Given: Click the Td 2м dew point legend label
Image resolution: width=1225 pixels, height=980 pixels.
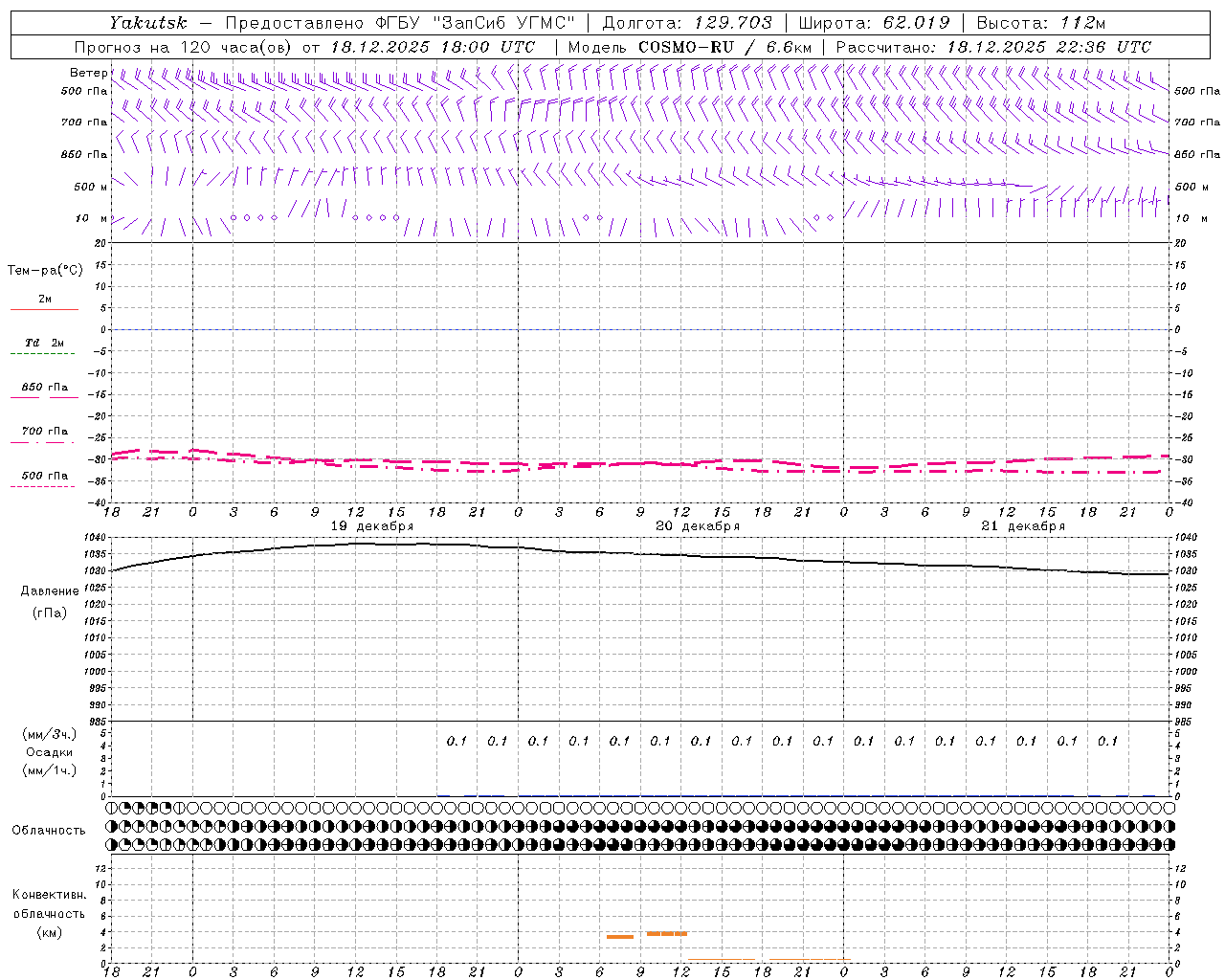Looking at the screenshot, I should [45, 343].
